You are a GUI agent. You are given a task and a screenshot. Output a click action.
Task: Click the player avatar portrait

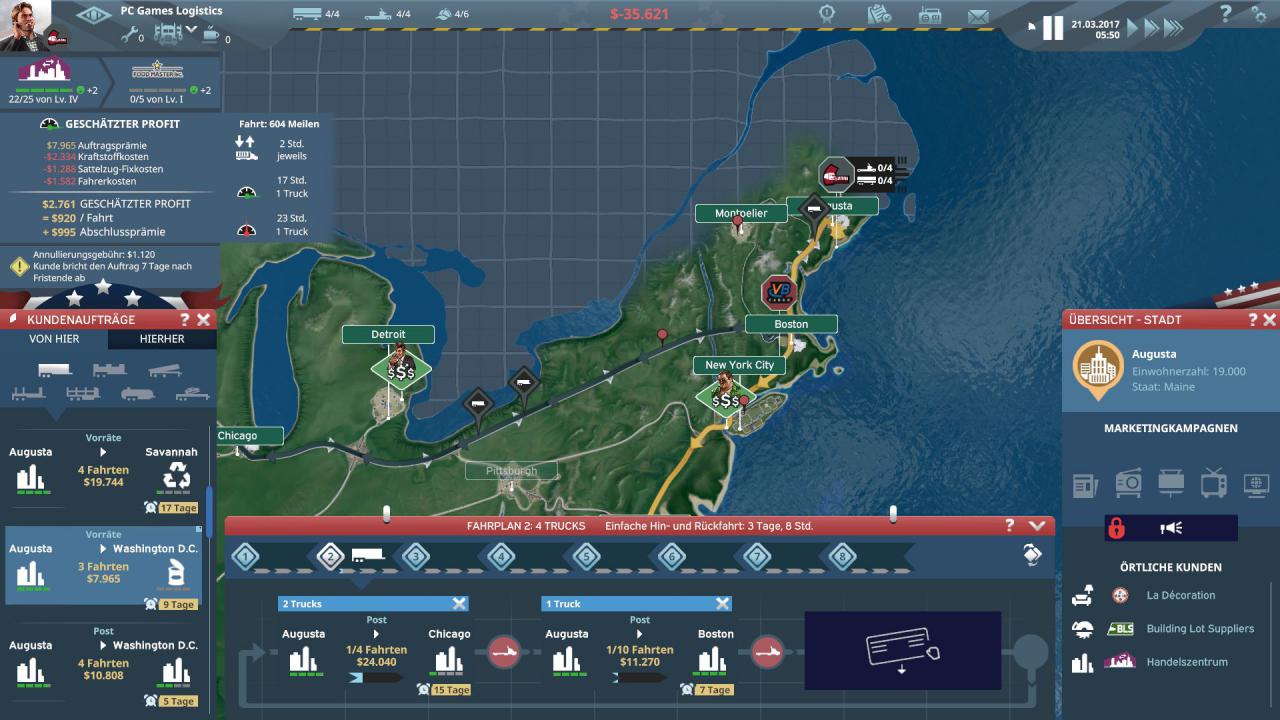point(26,26)
